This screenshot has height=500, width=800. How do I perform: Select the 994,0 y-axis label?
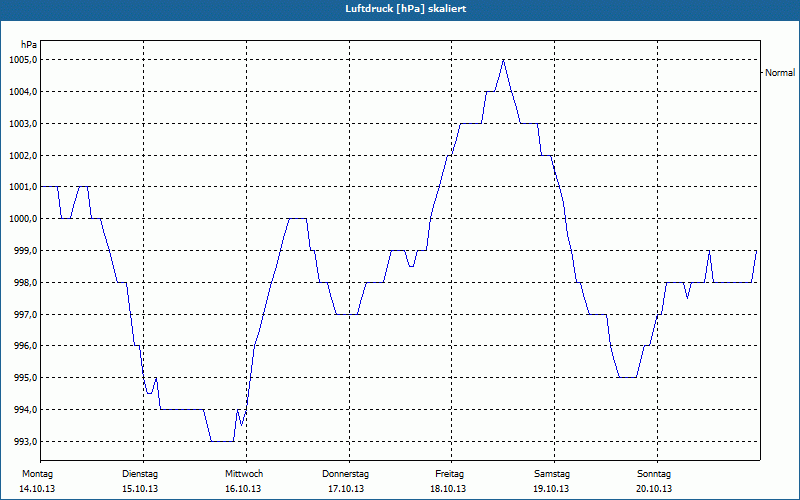pyautogui.click(x=26, y=410)
